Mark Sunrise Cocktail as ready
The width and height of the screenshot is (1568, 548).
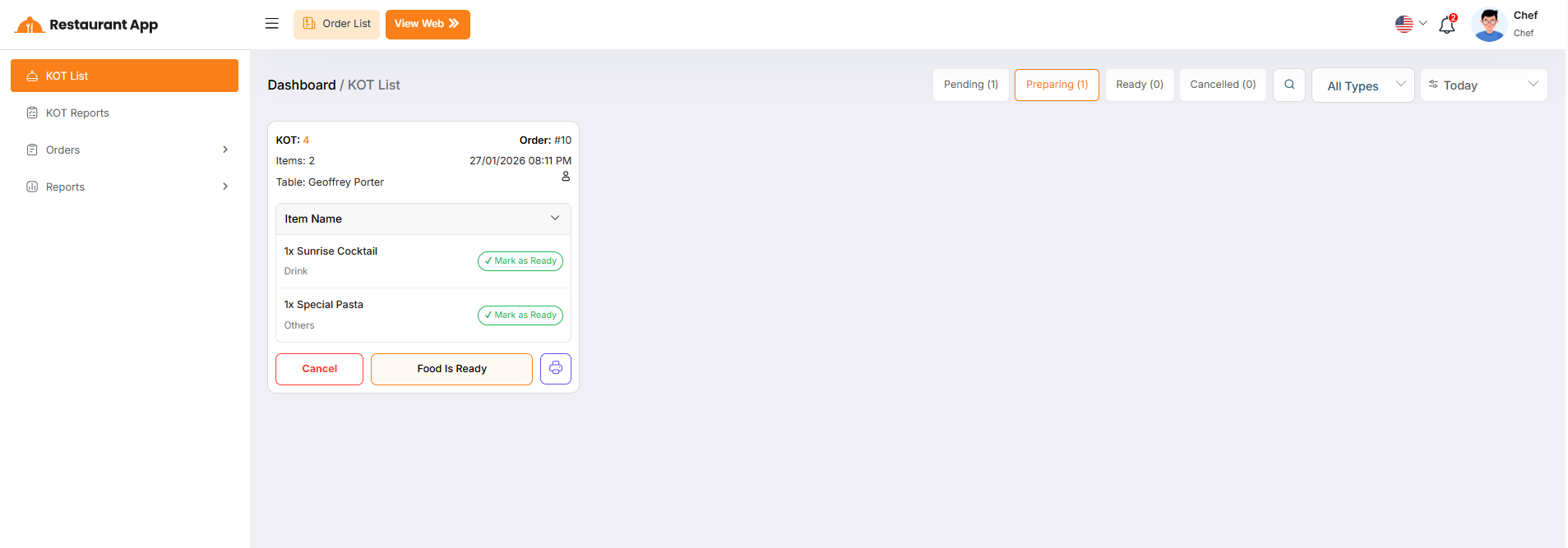tap(520, 261)
